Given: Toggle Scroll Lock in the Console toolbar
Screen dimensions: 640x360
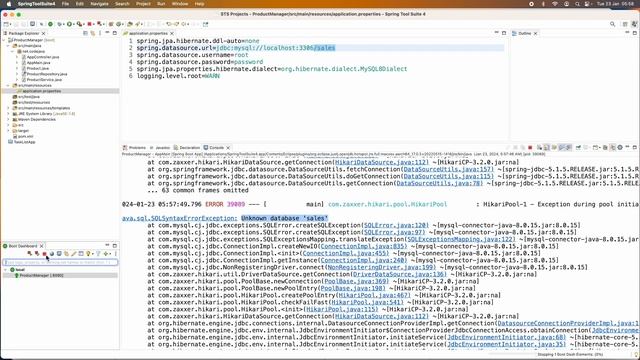Looking at the screenshot, I should (x=546, y=147).
